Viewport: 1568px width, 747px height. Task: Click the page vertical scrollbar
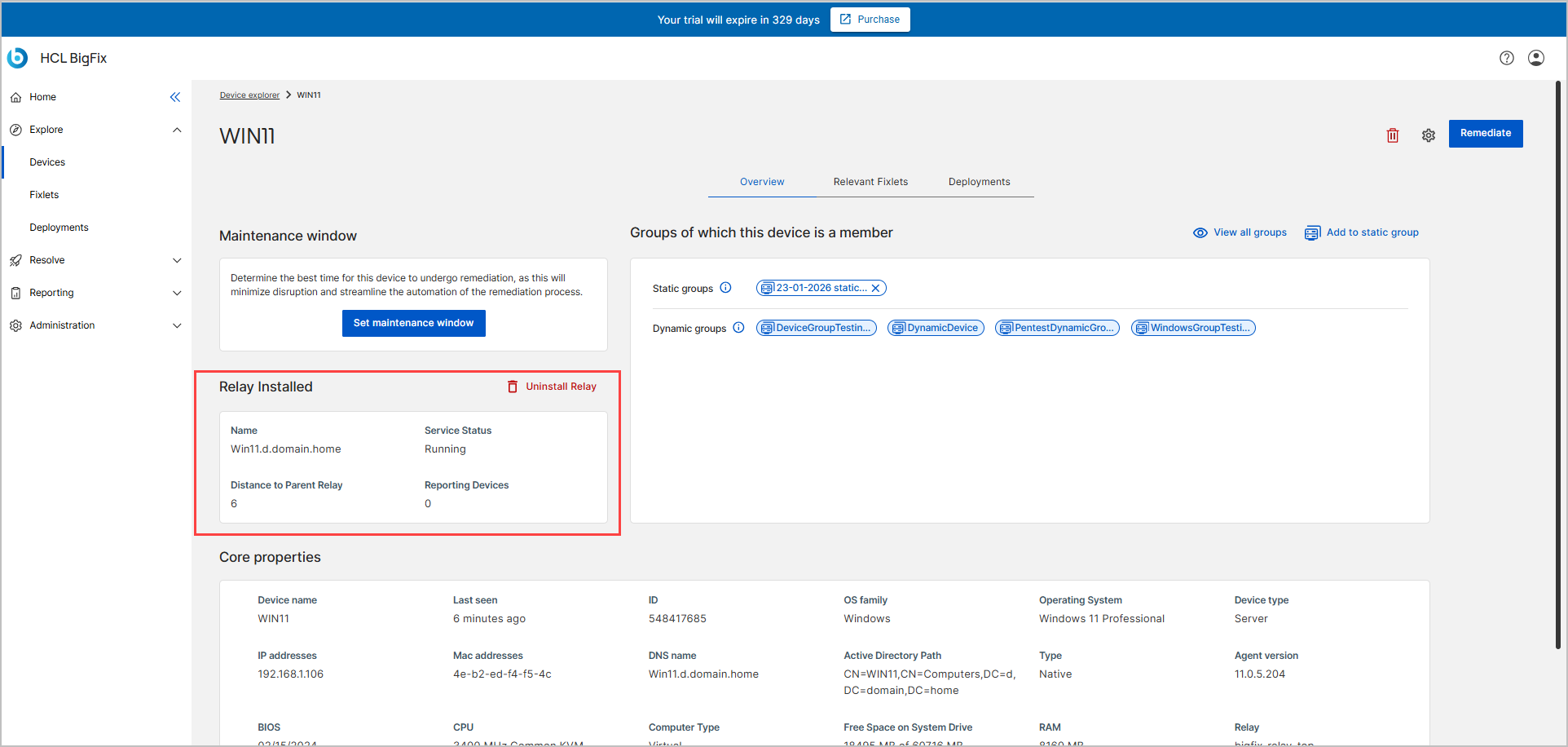pos(1557,367)
